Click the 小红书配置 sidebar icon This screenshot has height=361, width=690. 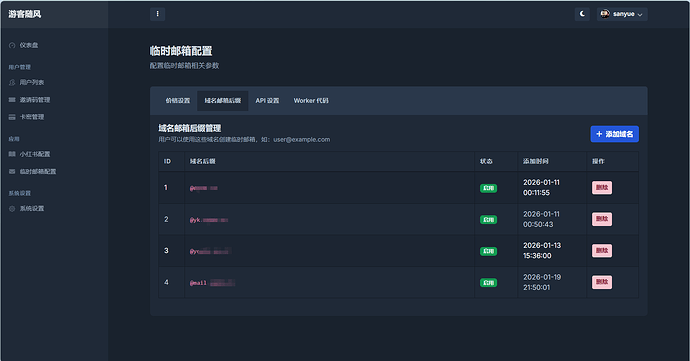pyautogui.click(x=12, y=154)
